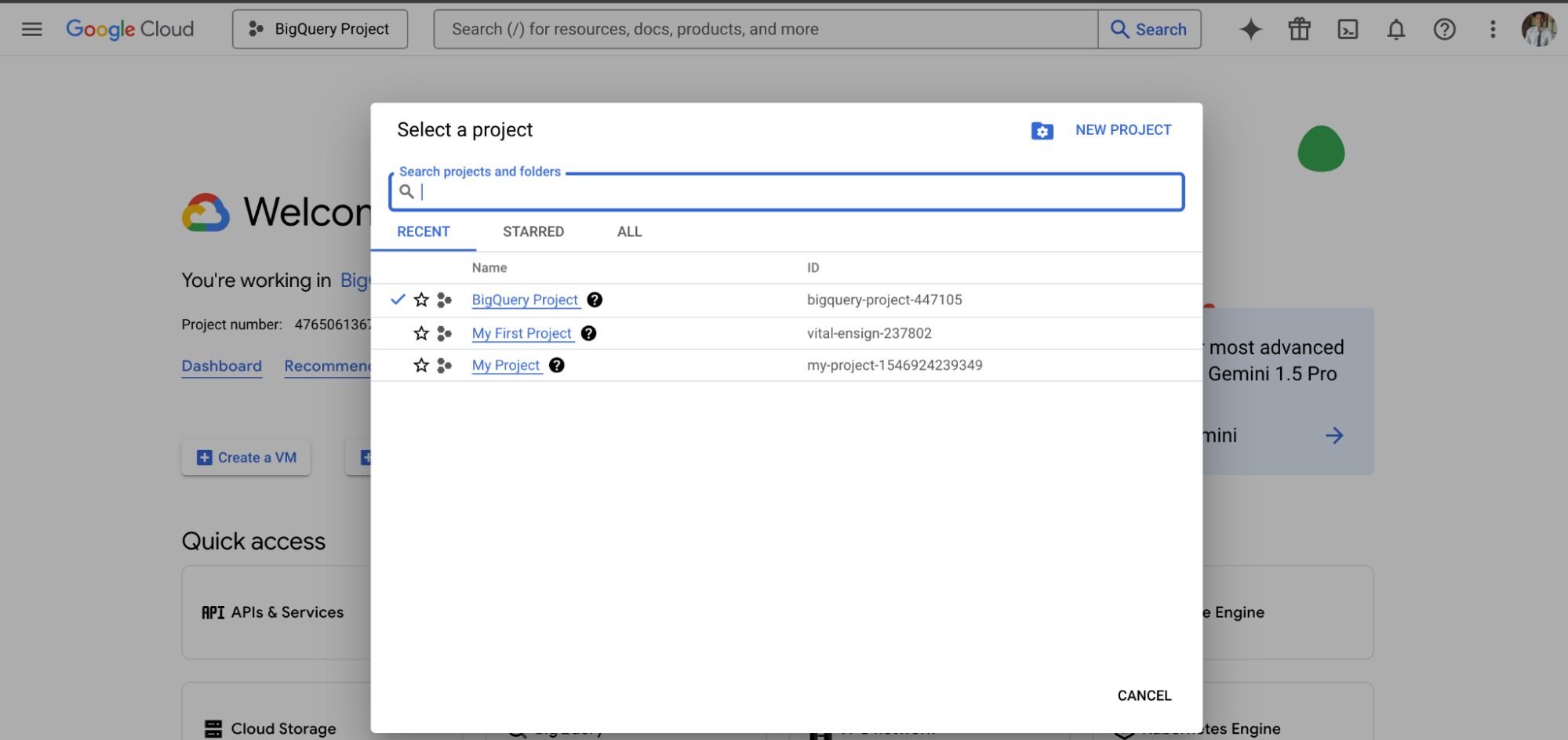Click Create a VM button
This screenshot has height=740, width=1568.
[246, 458]
